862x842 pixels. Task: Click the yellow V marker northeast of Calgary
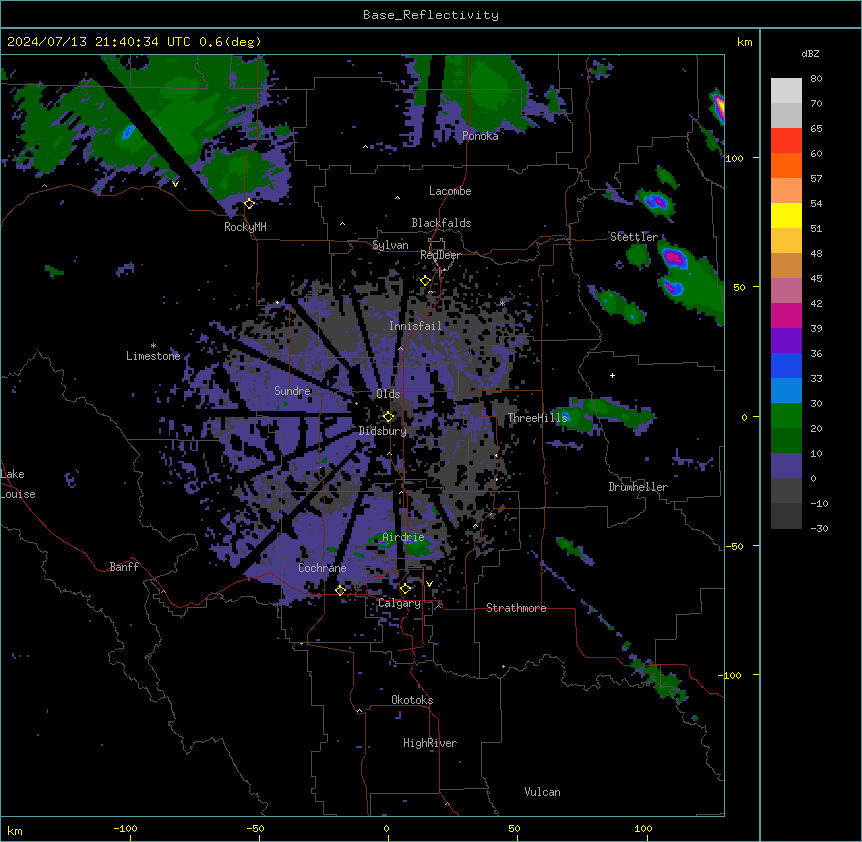tap(429, 584)
